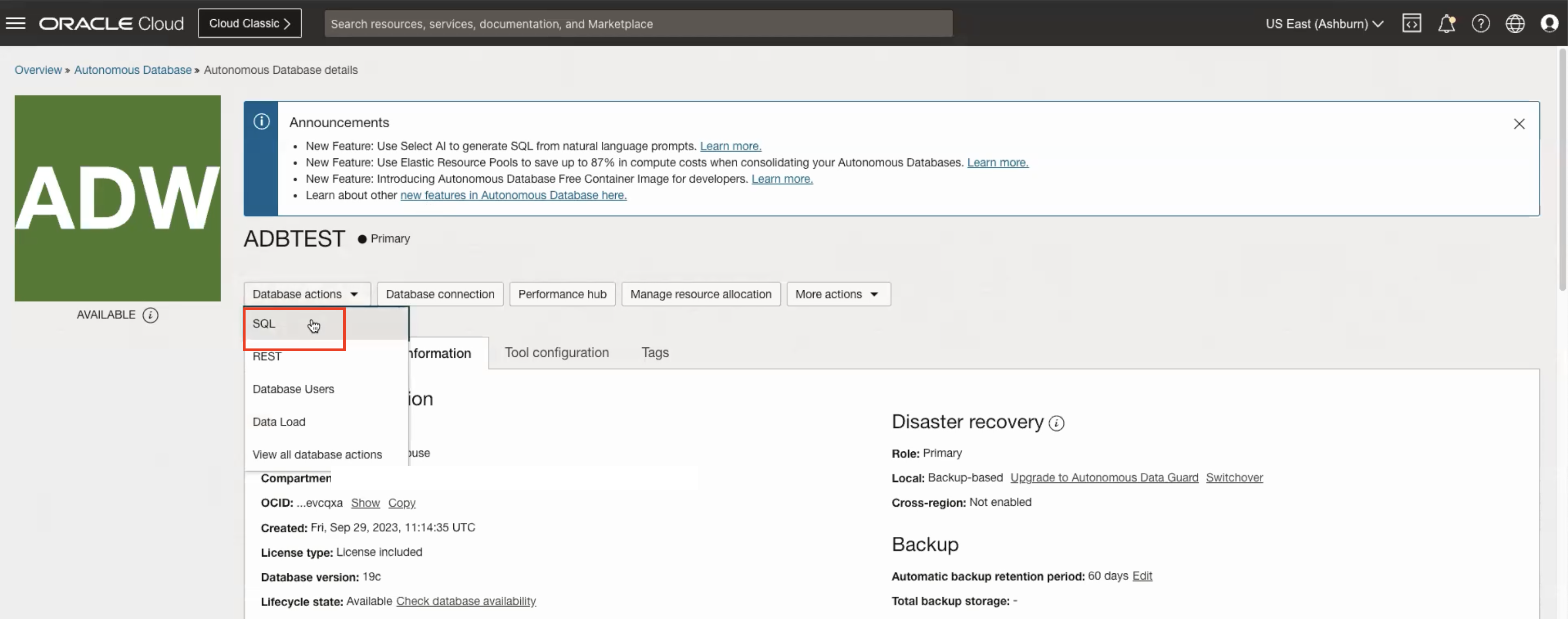Open the Database actions dropdown
The width and height of the screenshot is (1568, 619).
pyautogui.click(x=306, y=293)
